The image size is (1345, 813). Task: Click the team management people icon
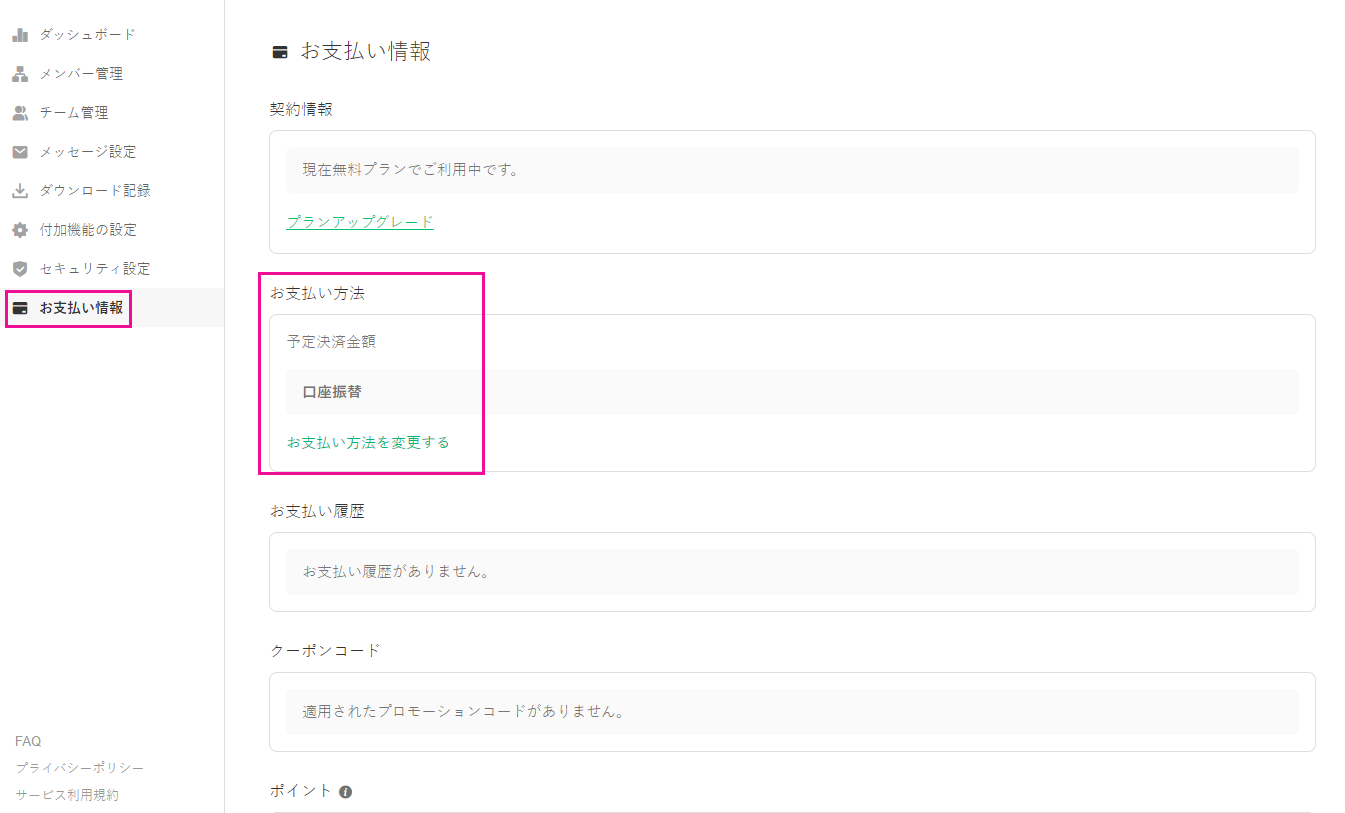click(20, 113)
